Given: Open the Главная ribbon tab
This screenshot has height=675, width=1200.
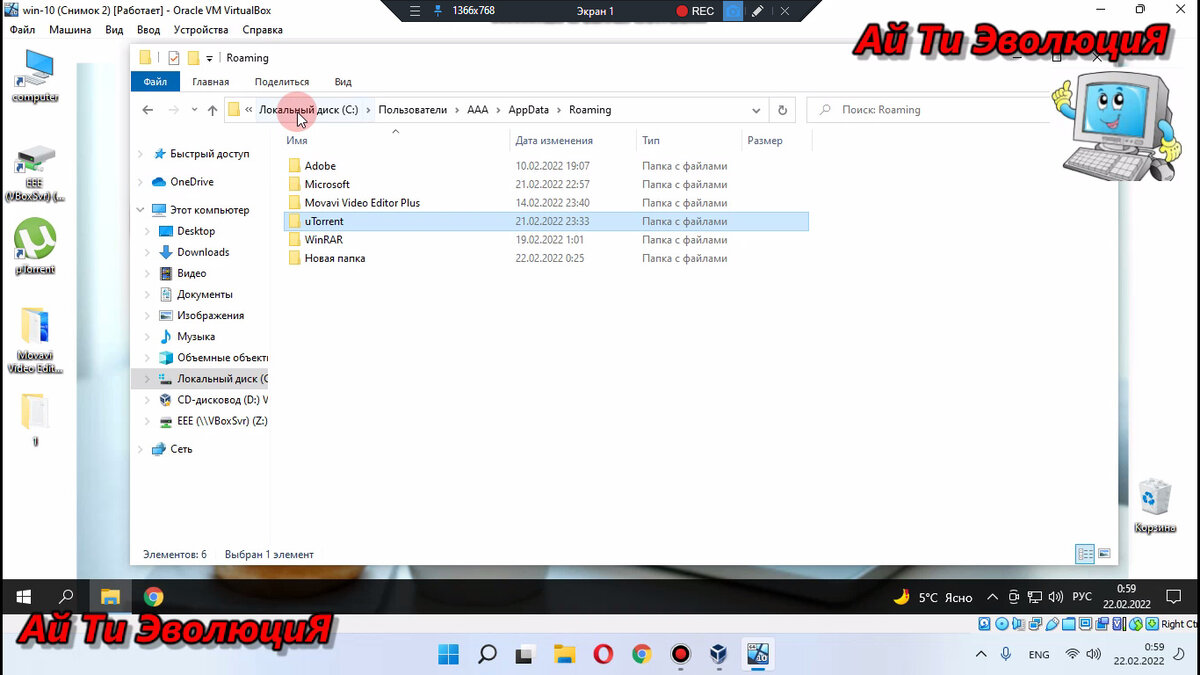Looking at the screenshot, I should [x=211, y=82].
